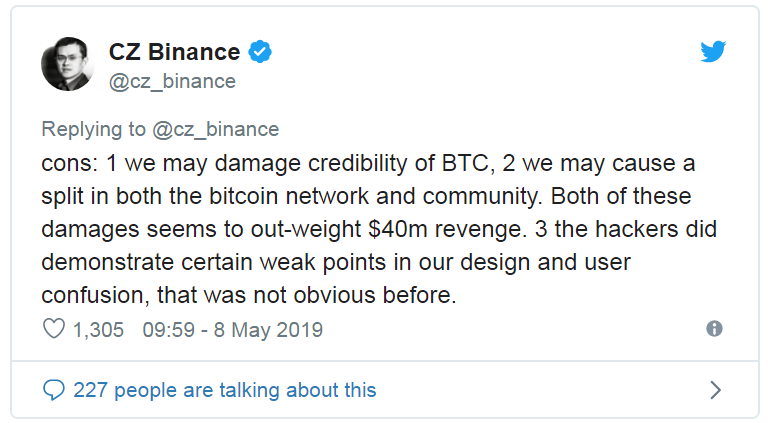Open the @cz_binance handle below the name
Image resolution: width=768 pixels, height=423 pixels.
point(171,81)
